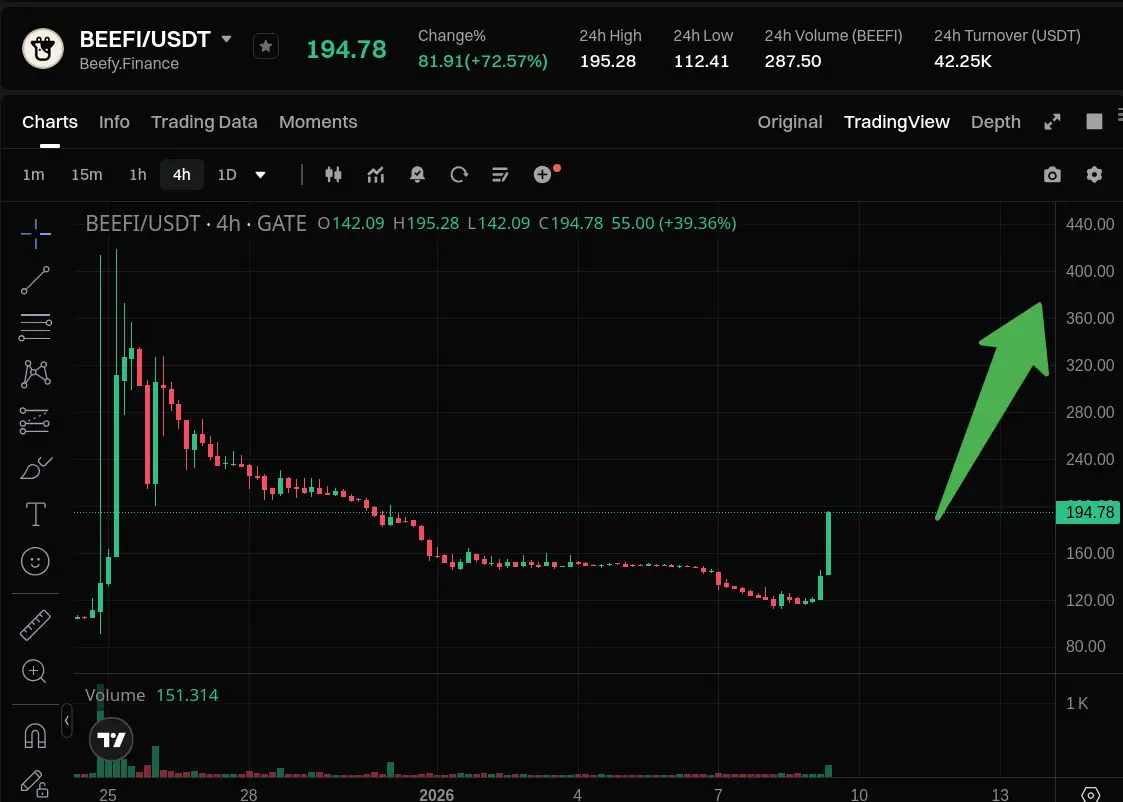Click the 24h Volume value 287.50
1123x802 pixels.
click(793, 61)
